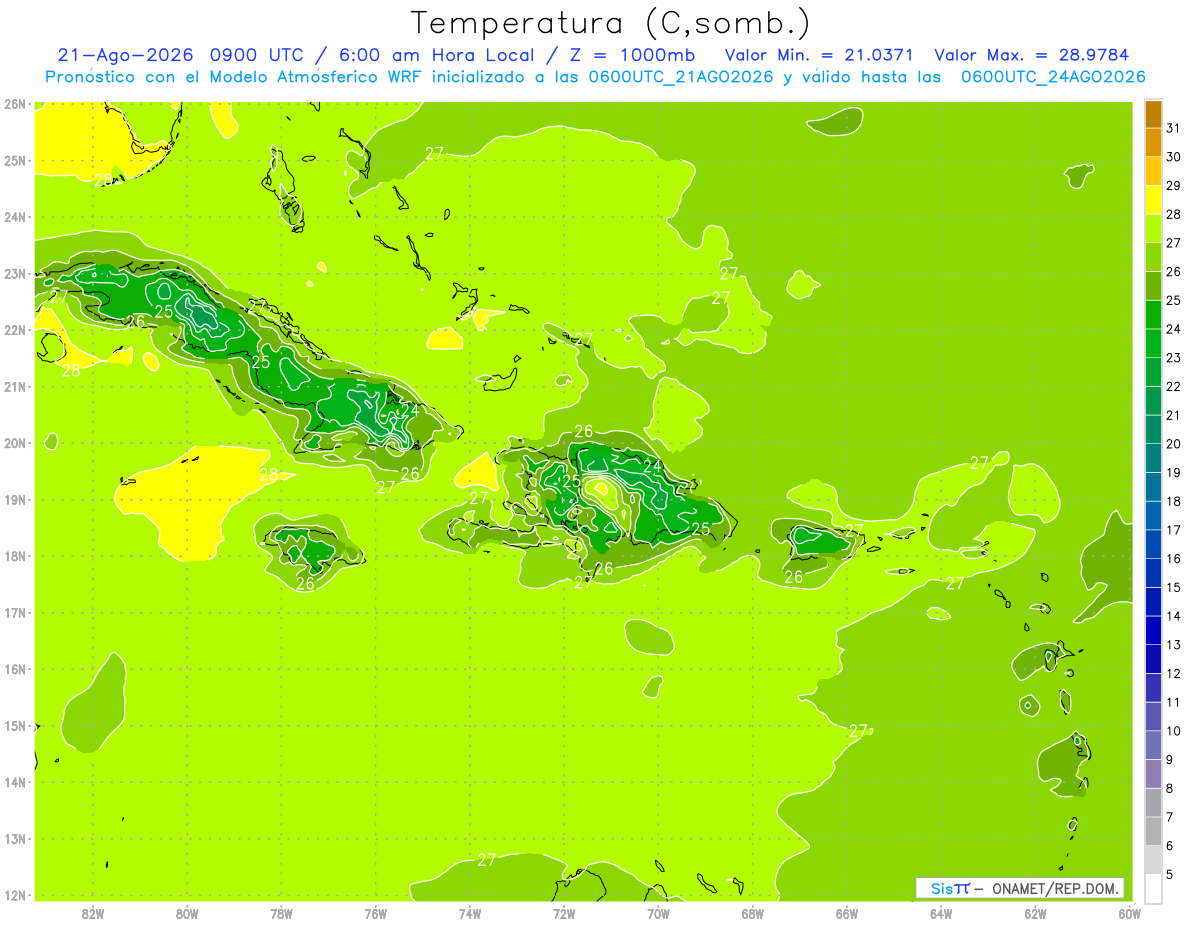This screenshot has width=1200, height=927.
Task: Select the 76W longitude axis label
Action: coord(376,913)
